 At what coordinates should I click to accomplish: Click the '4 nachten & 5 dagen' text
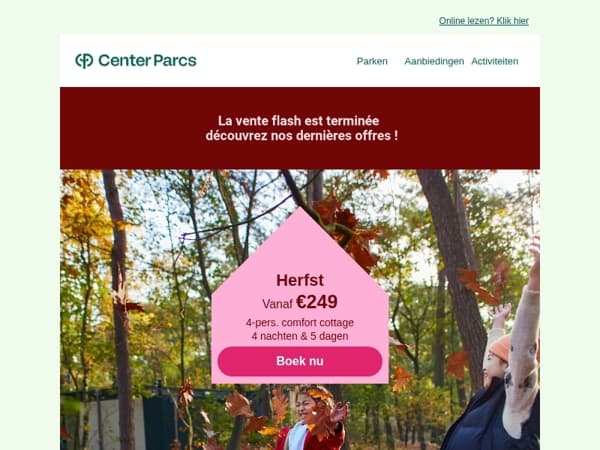[x=300, y=336]
